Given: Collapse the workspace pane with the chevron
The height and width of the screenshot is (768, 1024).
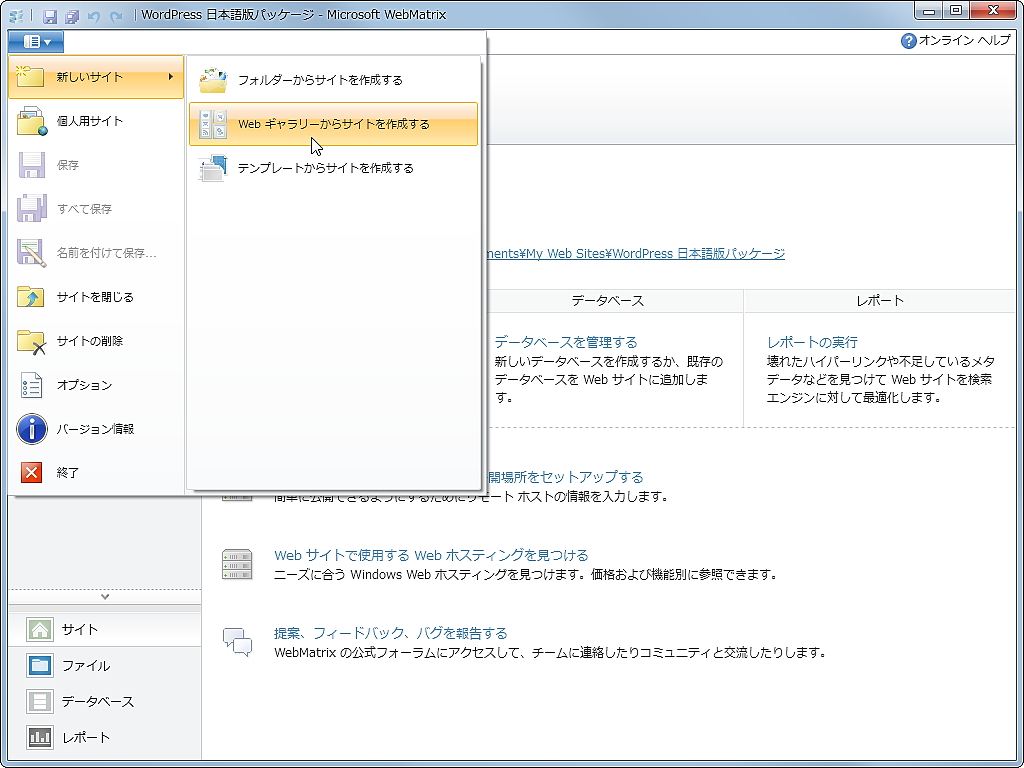Looking at the screenshot, I should click(105, 597).
